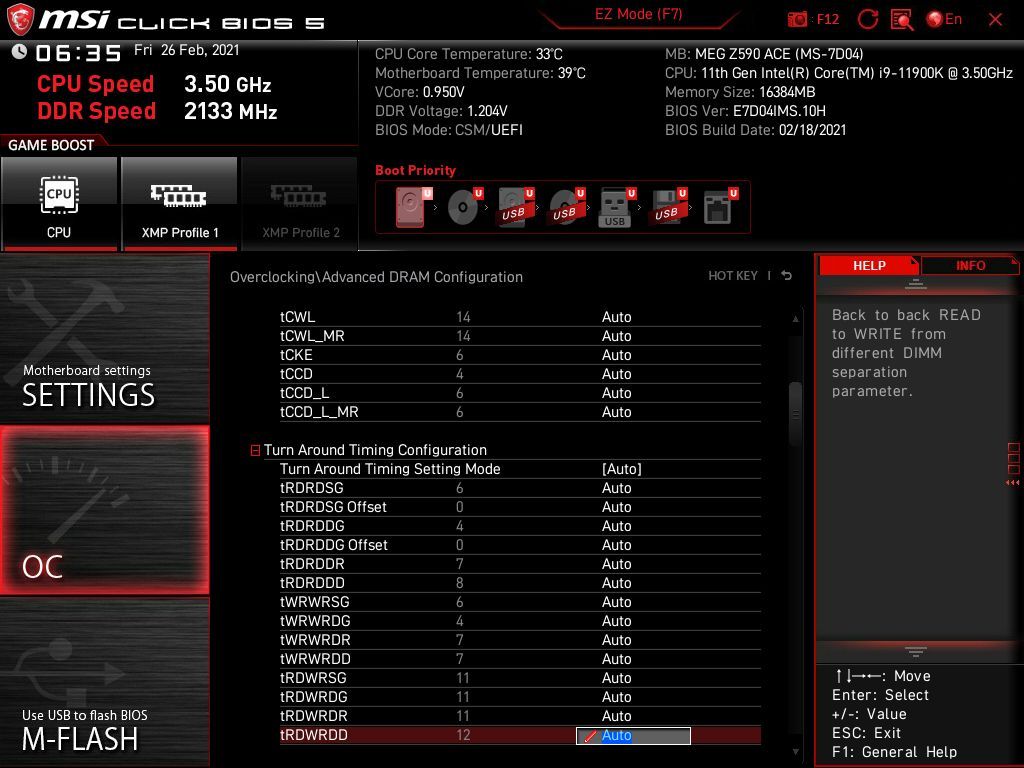
Task: Select the network boot priority device
Action: [x=720, y=207]
